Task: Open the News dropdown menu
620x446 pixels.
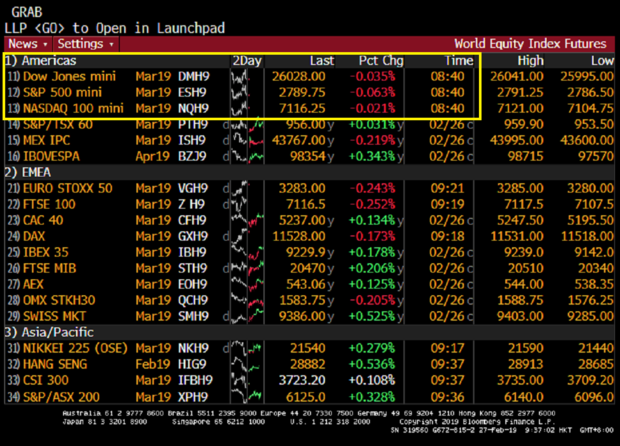Action: point(28,44)
